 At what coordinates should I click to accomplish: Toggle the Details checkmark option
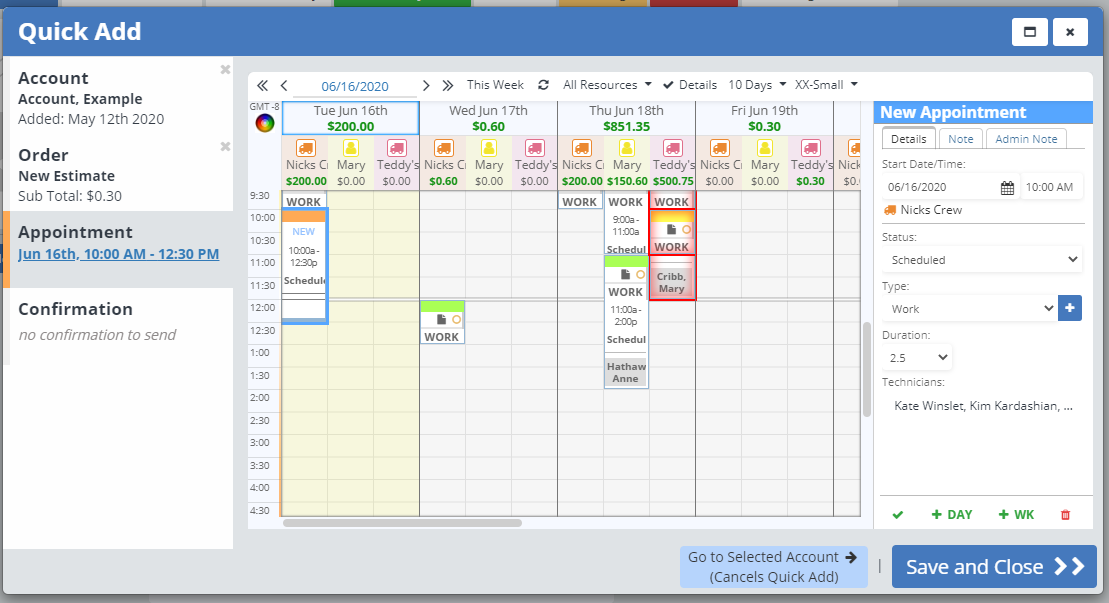click(x=689, y=85)
